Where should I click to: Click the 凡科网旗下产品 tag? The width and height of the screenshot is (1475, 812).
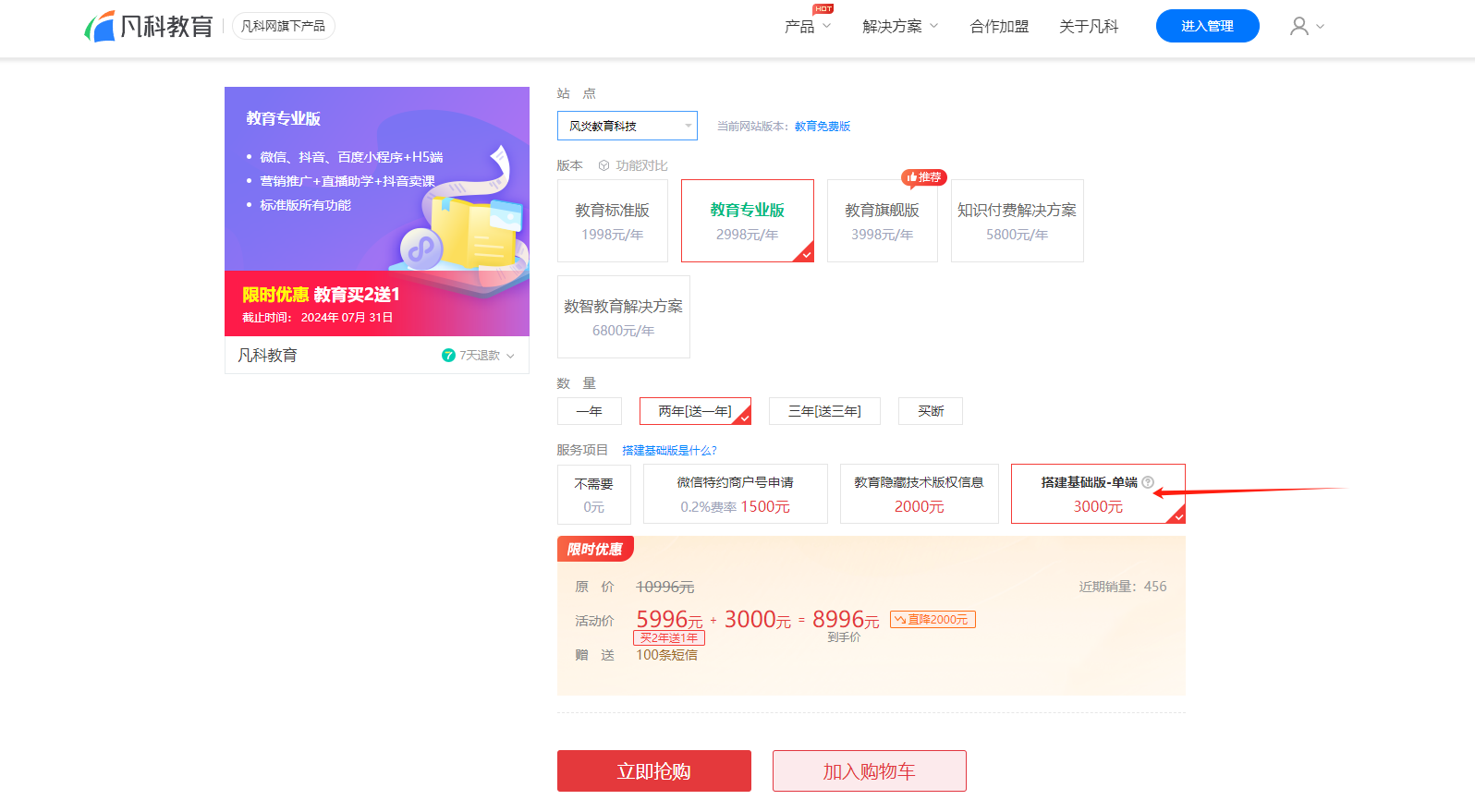tap(283, 26)
